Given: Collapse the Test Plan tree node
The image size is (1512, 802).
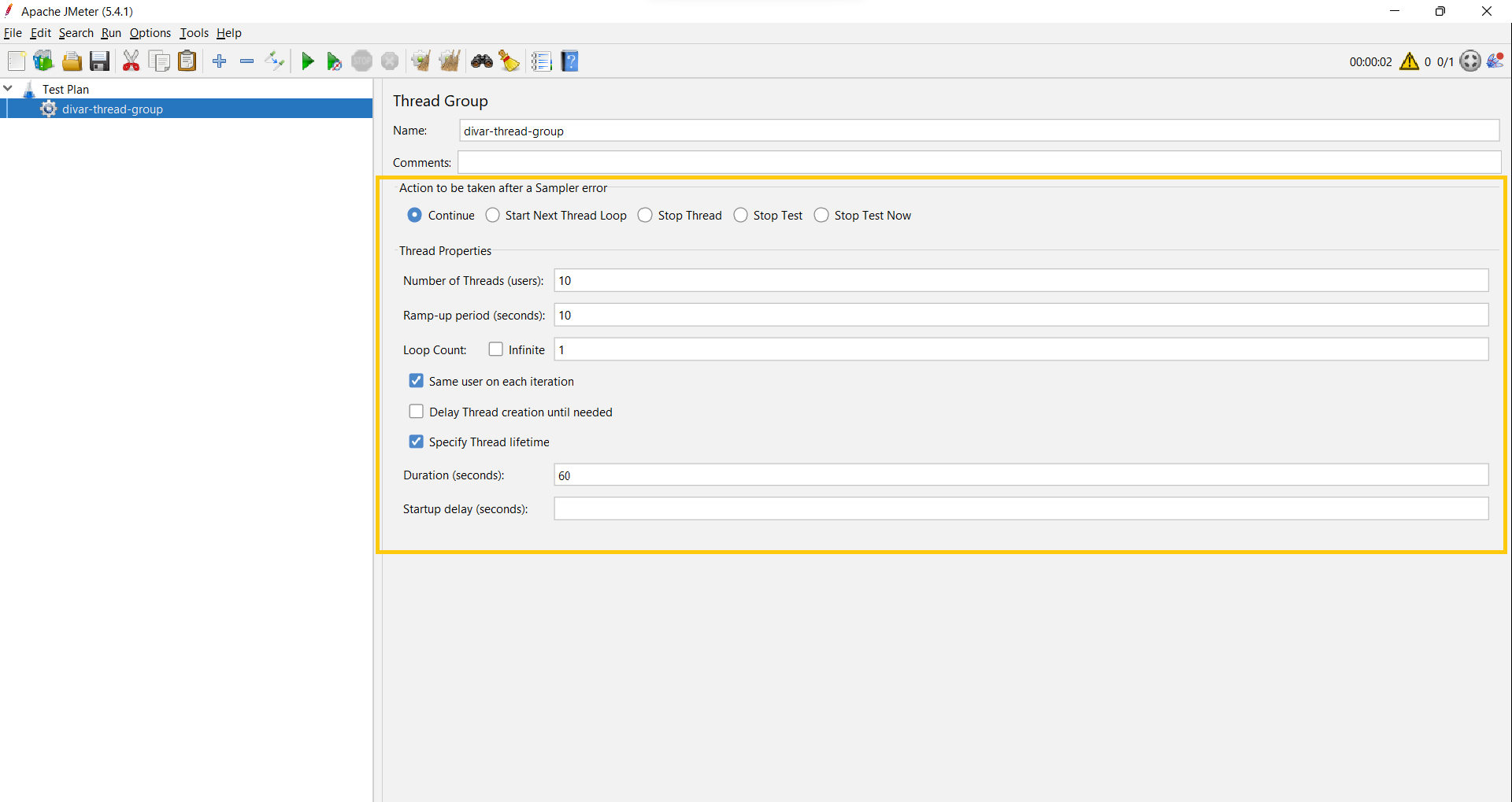Looking at the screenshot, I should (x=8, y=88).
